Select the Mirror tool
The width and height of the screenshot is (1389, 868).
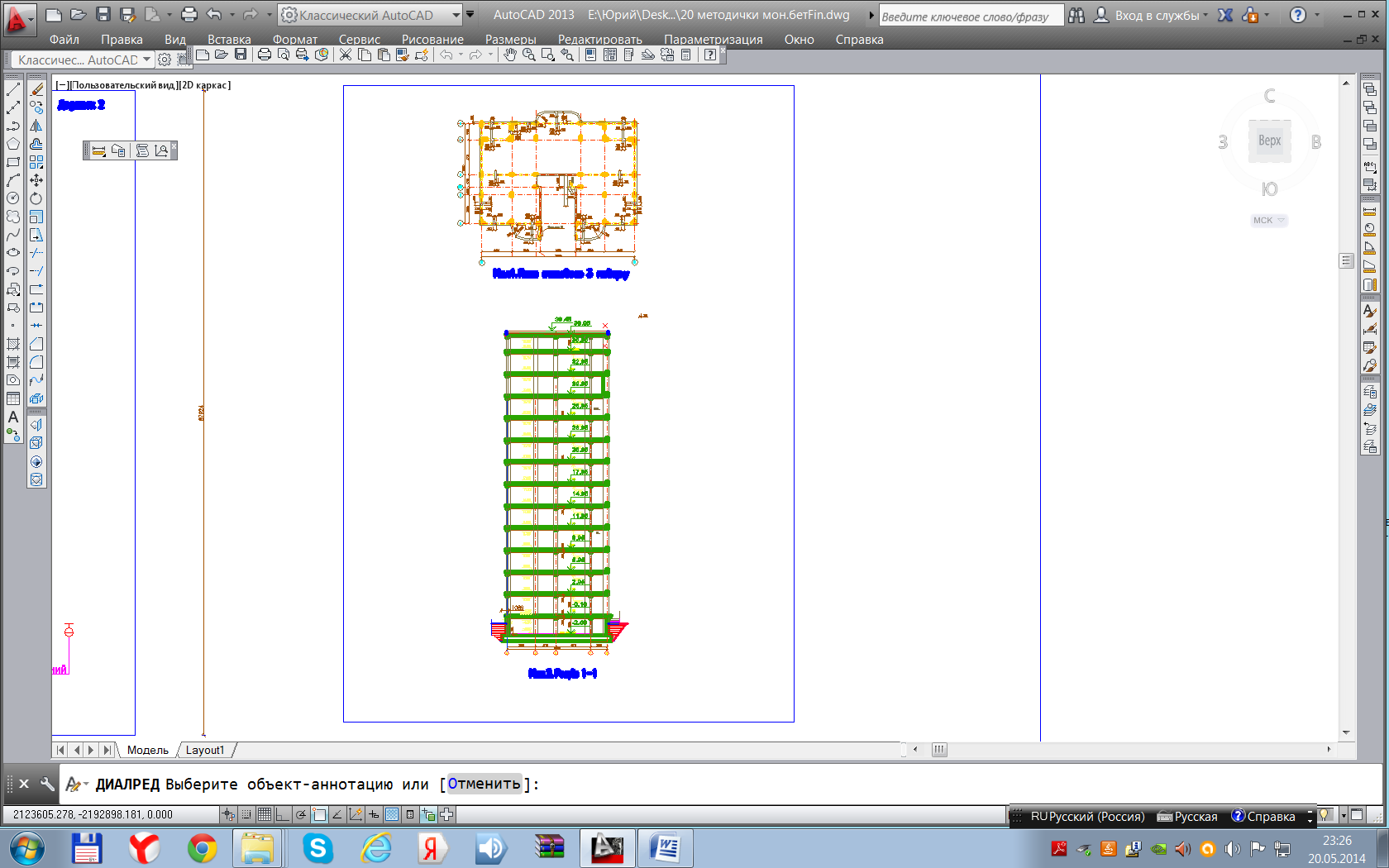tap(36, 126)
